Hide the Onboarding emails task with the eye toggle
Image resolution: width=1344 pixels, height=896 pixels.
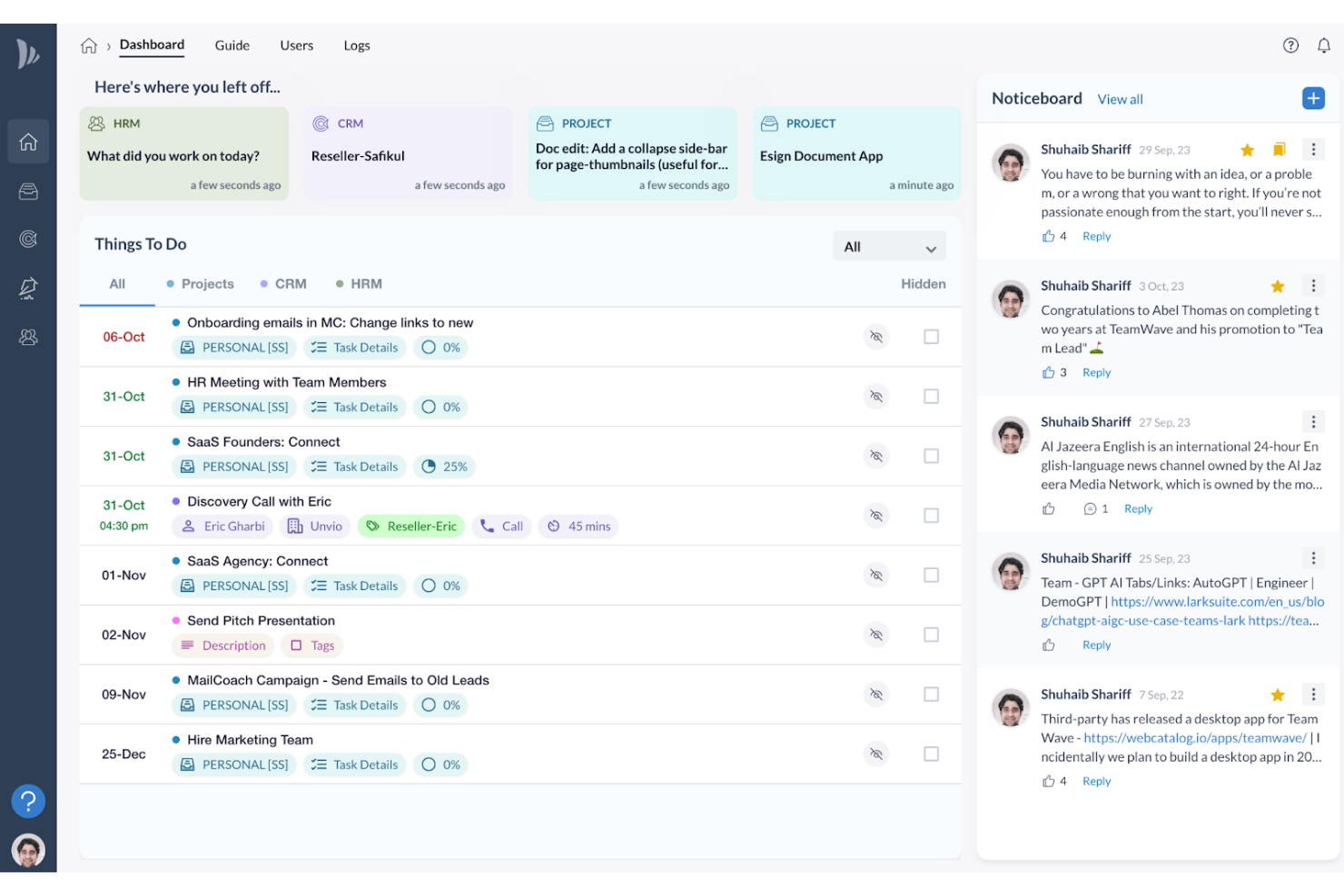(876, 336)
